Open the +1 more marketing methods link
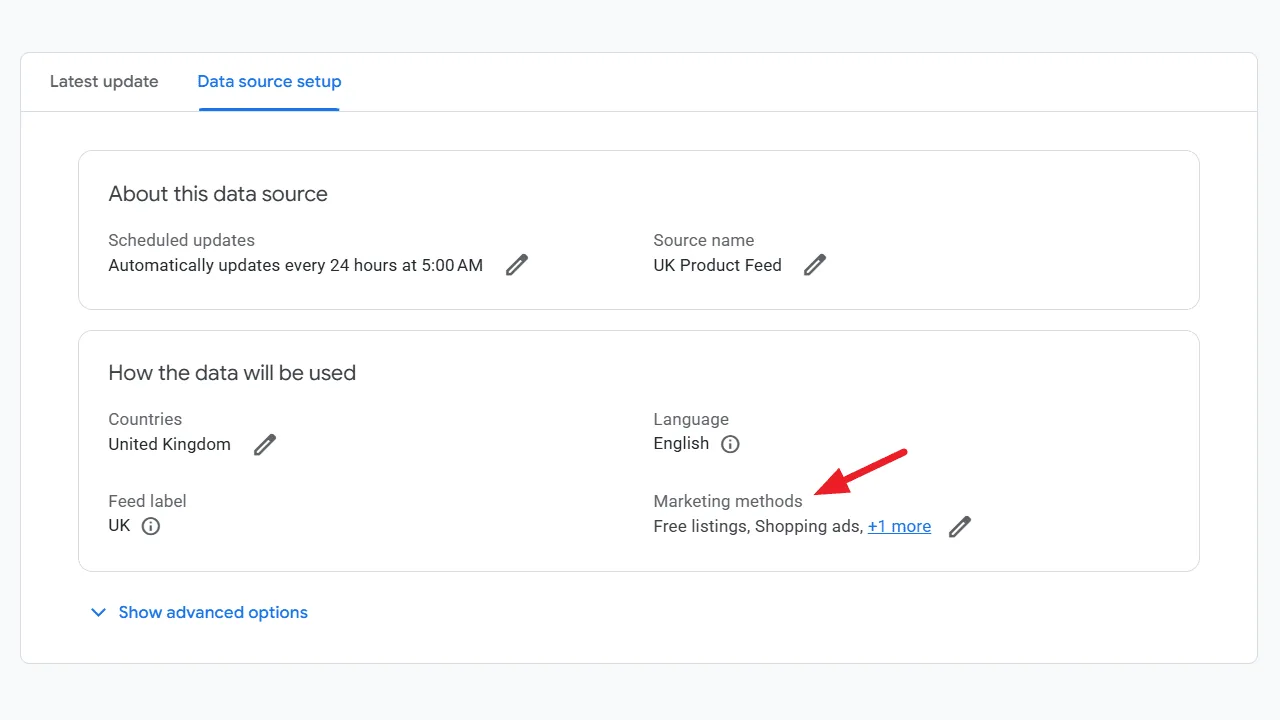This screenshot has height=720, width=1280. point(899,526)
